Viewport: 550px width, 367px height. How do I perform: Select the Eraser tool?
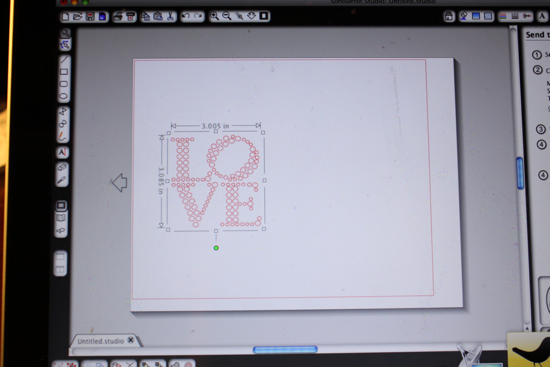62,168
